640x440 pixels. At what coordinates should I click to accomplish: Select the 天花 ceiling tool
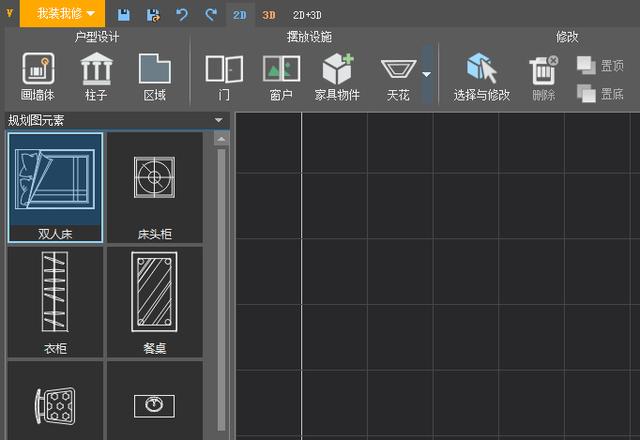398,76
